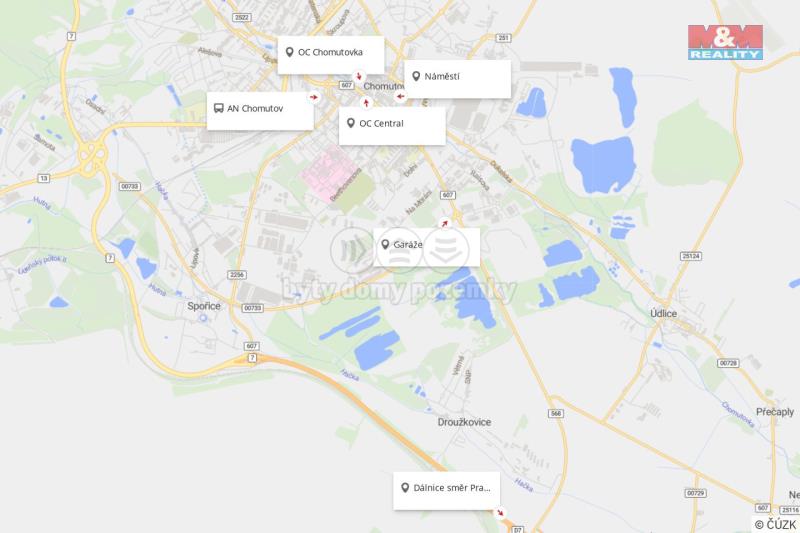Select the AN Chomutov label text
The height and width of the screenshot is (533, 800).
[255, 108]
